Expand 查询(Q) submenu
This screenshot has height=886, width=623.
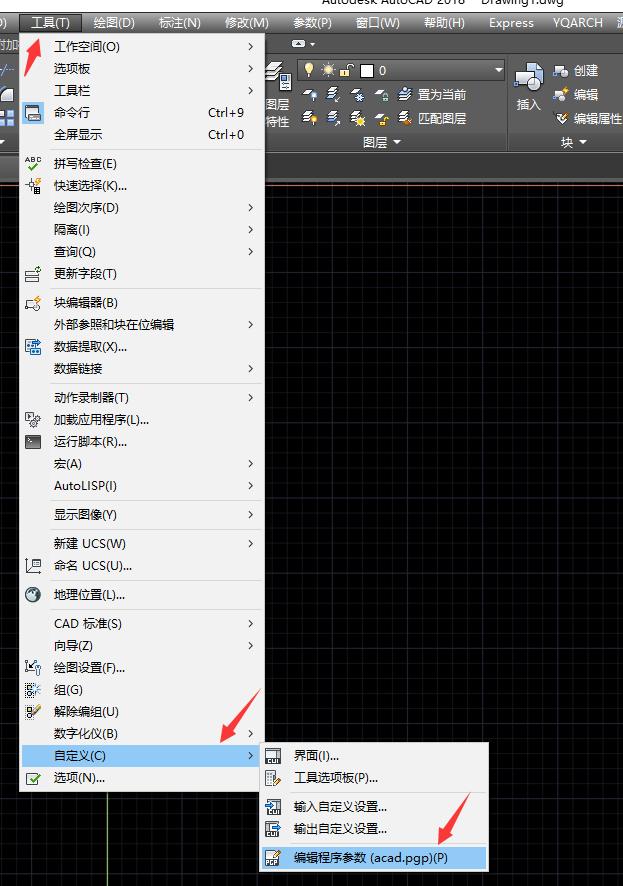(x=143, y=251)
